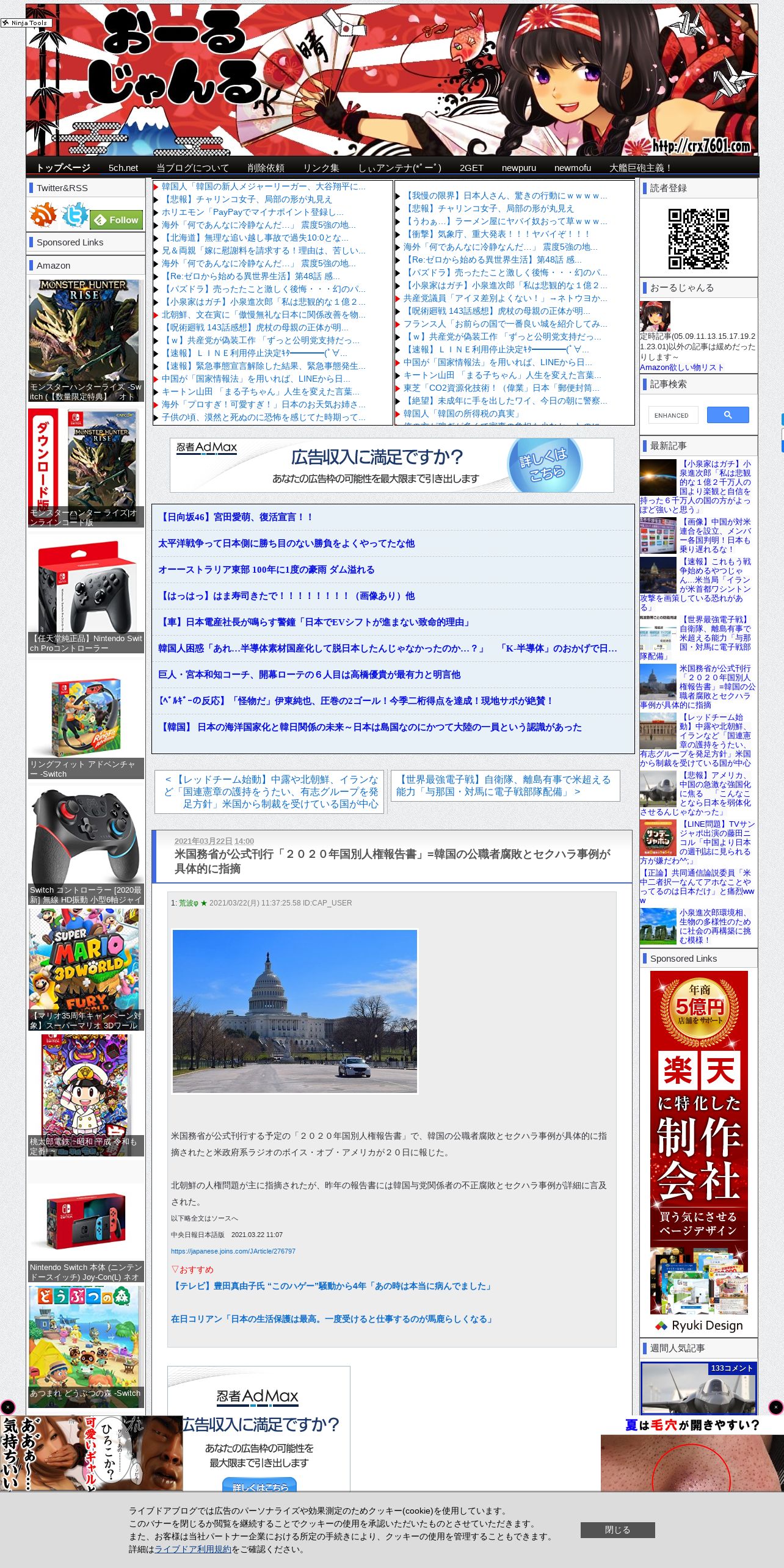Open newpuru navigation link
The image size is (784, 1568).
pos(519,168)
